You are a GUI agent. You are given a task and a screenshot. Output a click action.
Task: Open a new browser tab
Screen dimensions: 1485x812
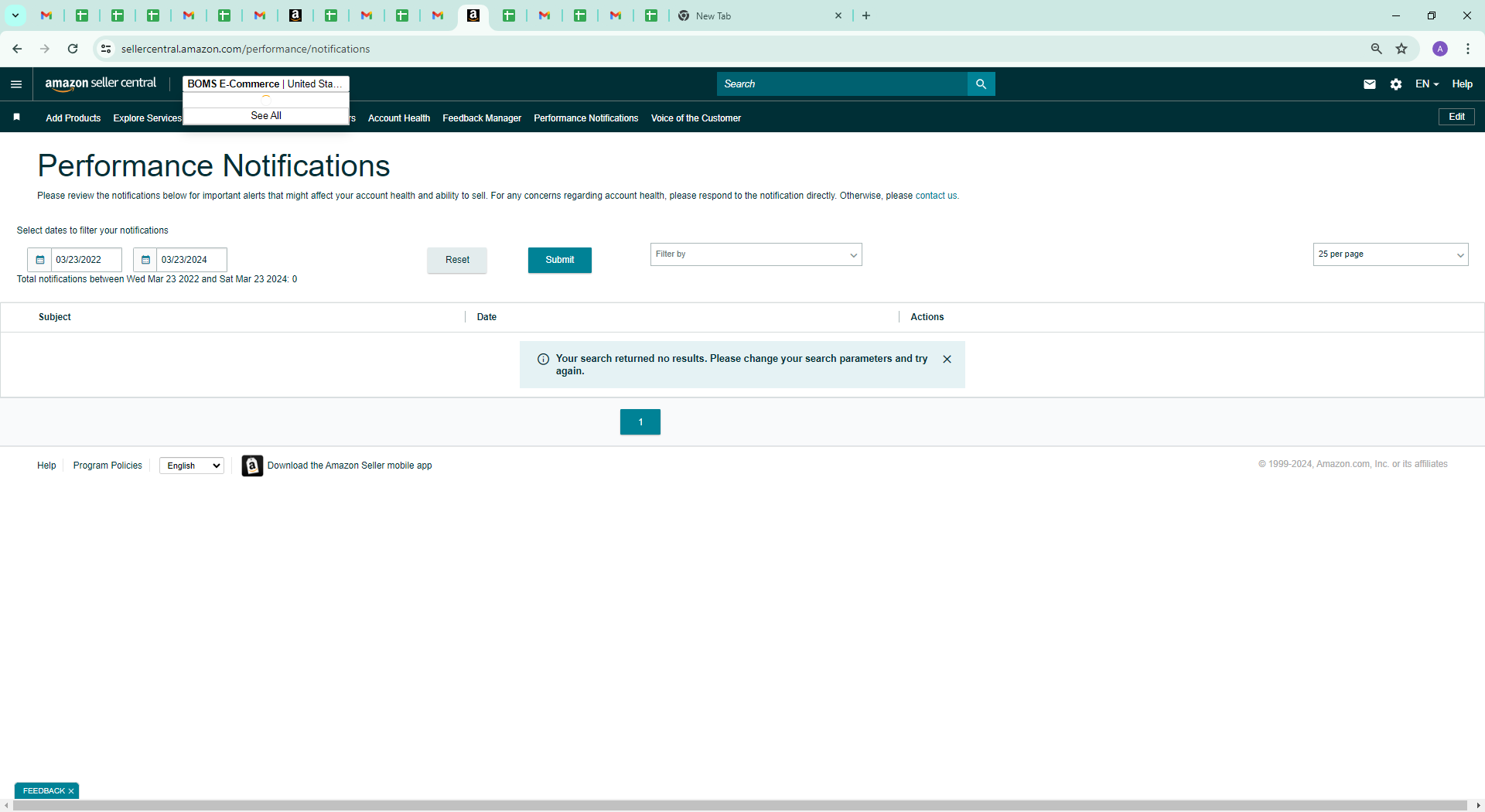866,15
